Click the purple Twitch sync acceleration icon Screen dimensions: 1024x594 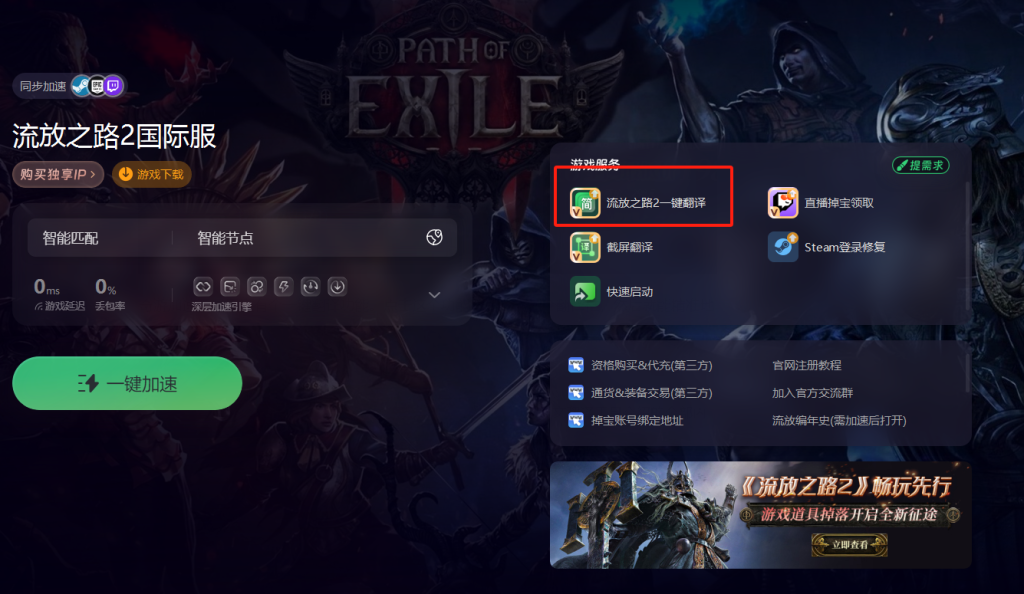[114, 86]
